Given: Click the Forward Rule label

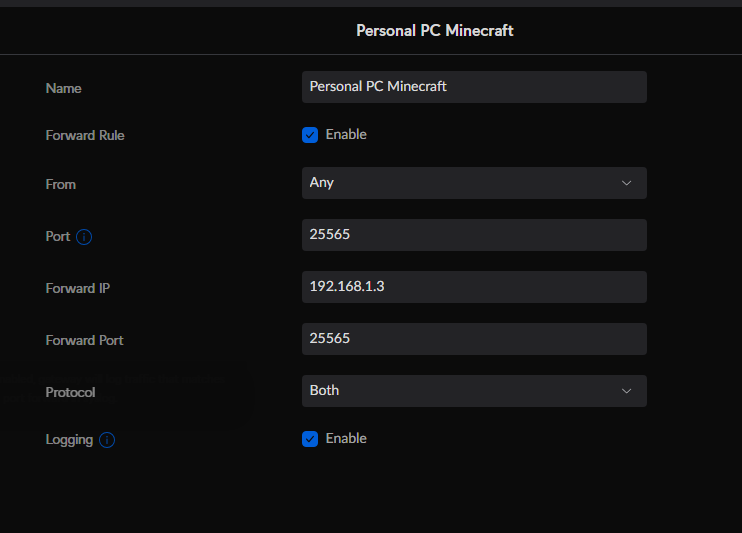Looking at the screenshot, I should (x=85, y=136).
